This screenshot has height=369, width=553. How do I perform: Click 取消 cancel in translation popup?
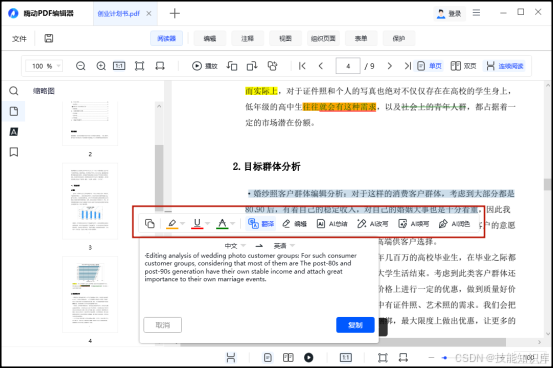click(x=163, y=325)
